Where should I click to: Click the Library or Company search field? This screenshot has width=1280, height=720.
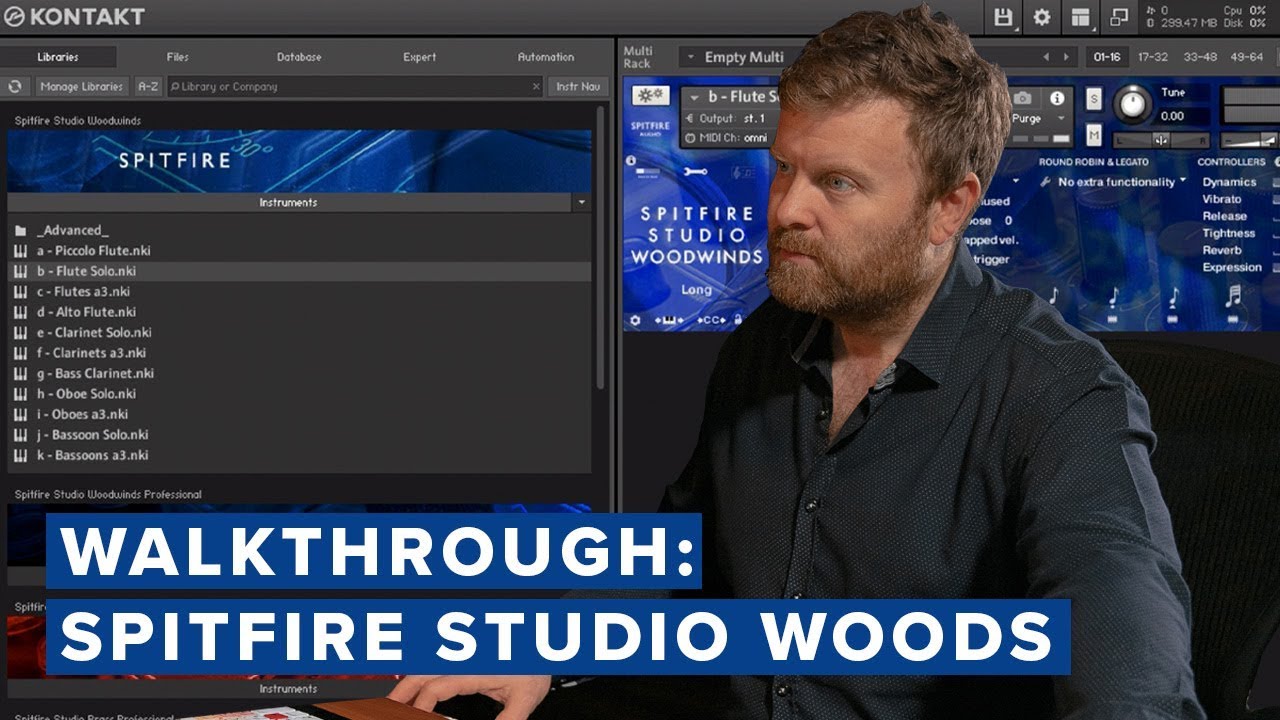coord(355,87)
